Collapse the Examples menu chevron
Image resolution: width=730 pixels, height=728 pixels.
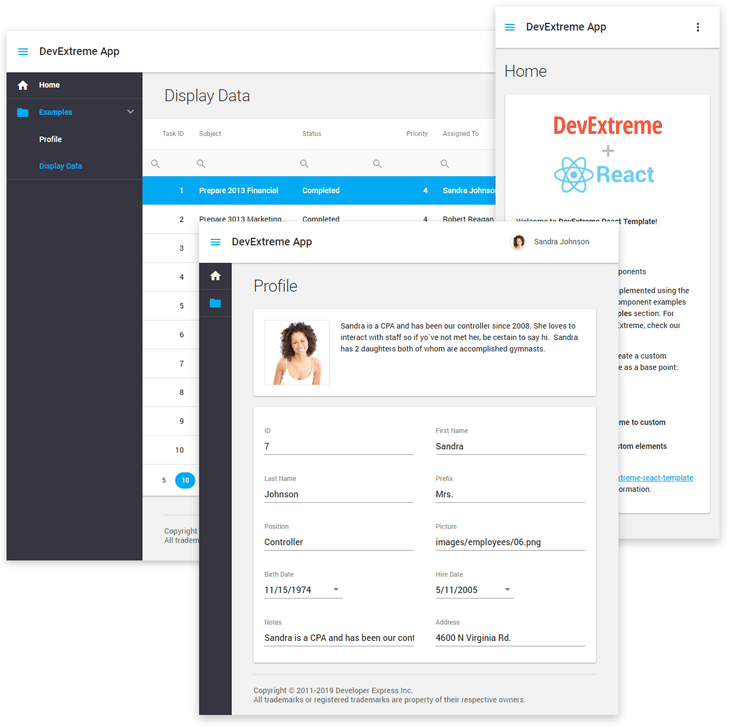130,112
